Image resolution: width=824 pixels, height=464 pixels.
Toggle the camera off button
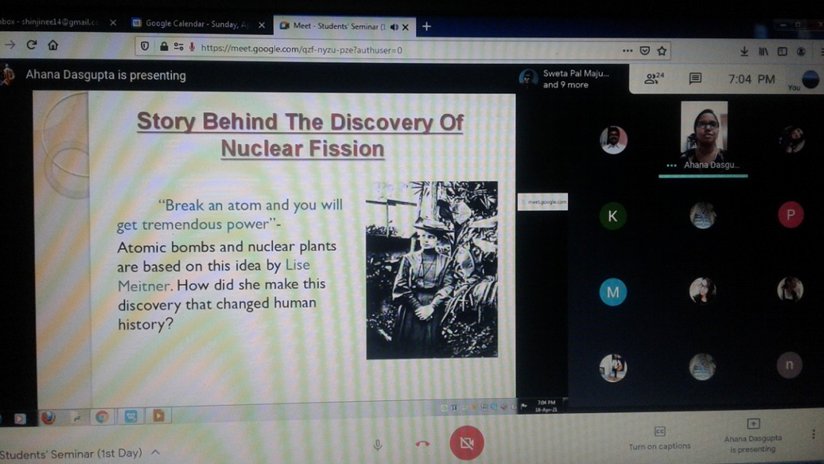466,442
